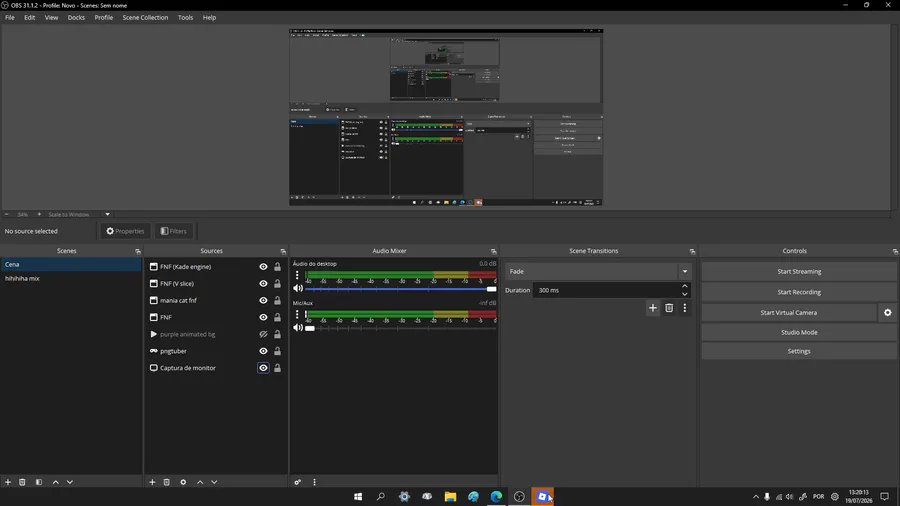Screen dimensions: 900x506
Task: Pop out the Audio Mixer dock
Action: [x=494, y=251]
